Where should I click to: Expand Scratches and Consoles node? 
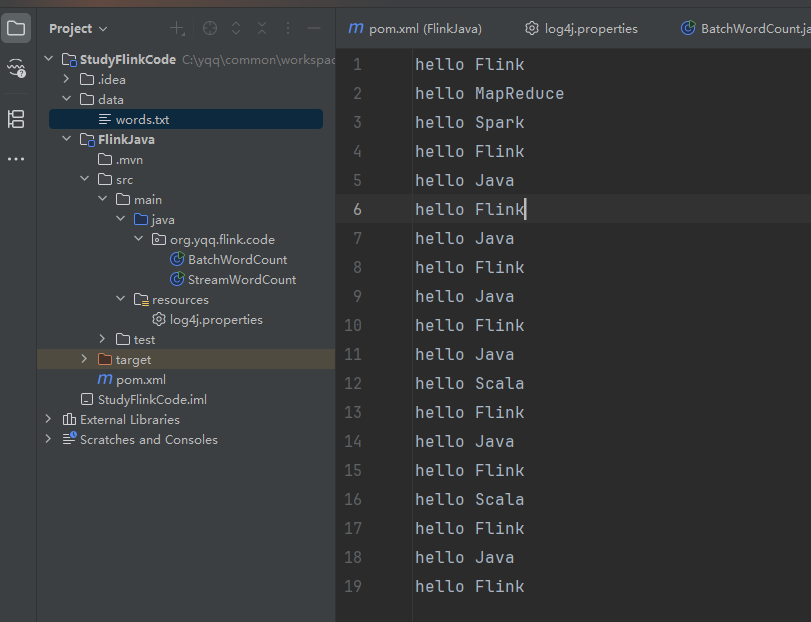(49, 439)
